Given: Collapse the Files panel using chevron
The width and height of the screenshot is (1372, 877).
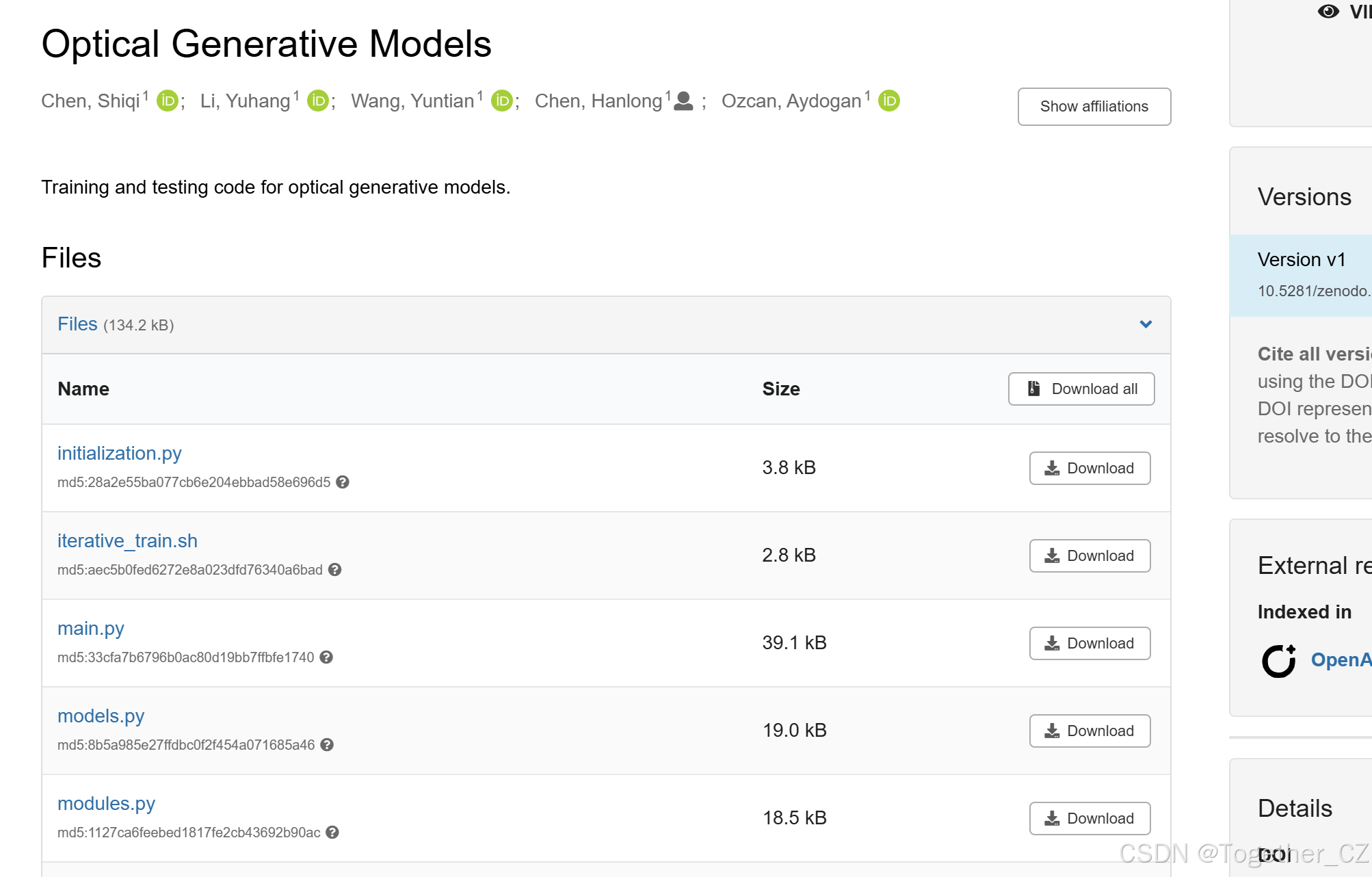Looking at the screenshot, I should (1146, 324).
